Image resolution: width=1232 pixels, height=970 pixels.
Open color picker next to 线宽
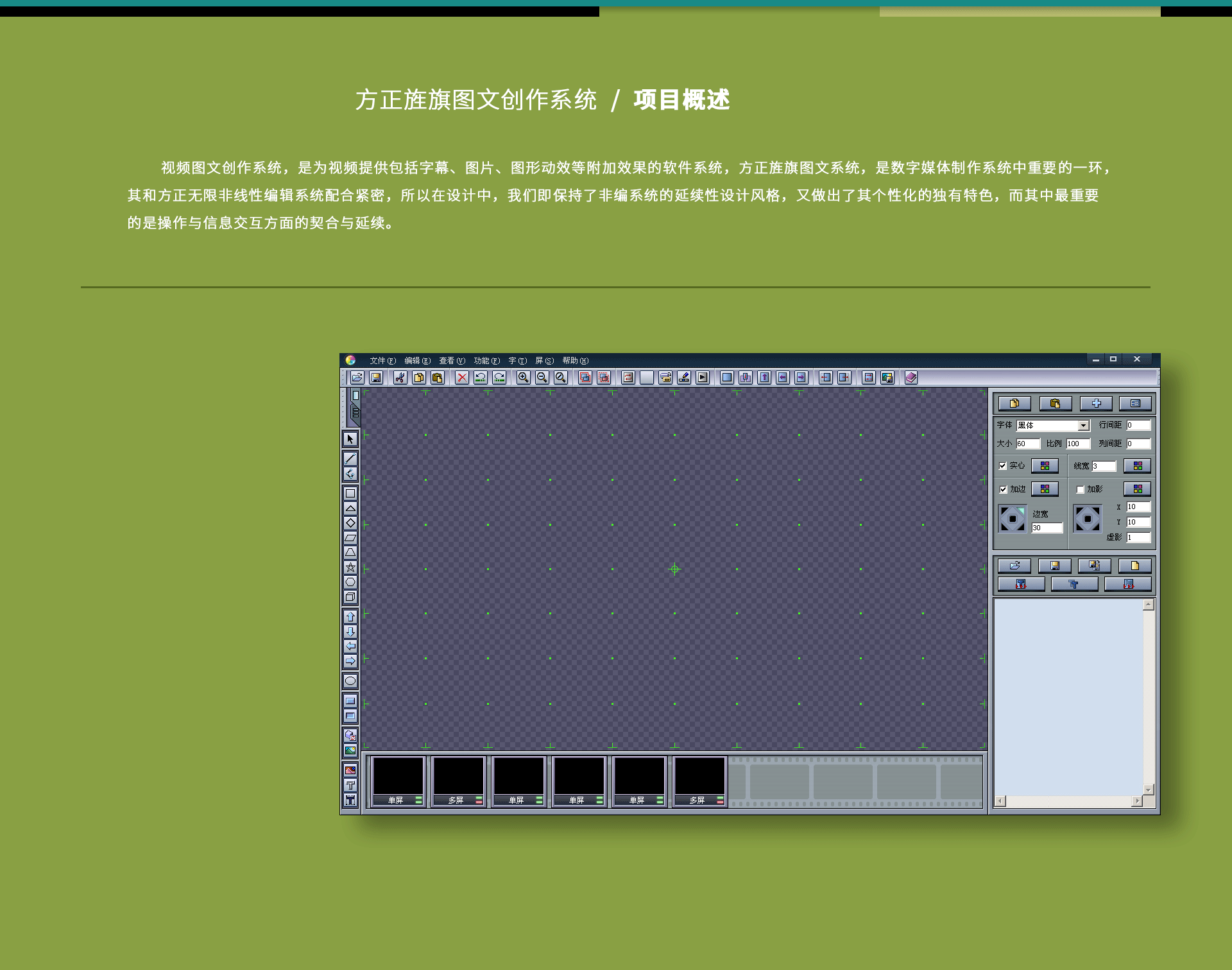[1138, 465]
